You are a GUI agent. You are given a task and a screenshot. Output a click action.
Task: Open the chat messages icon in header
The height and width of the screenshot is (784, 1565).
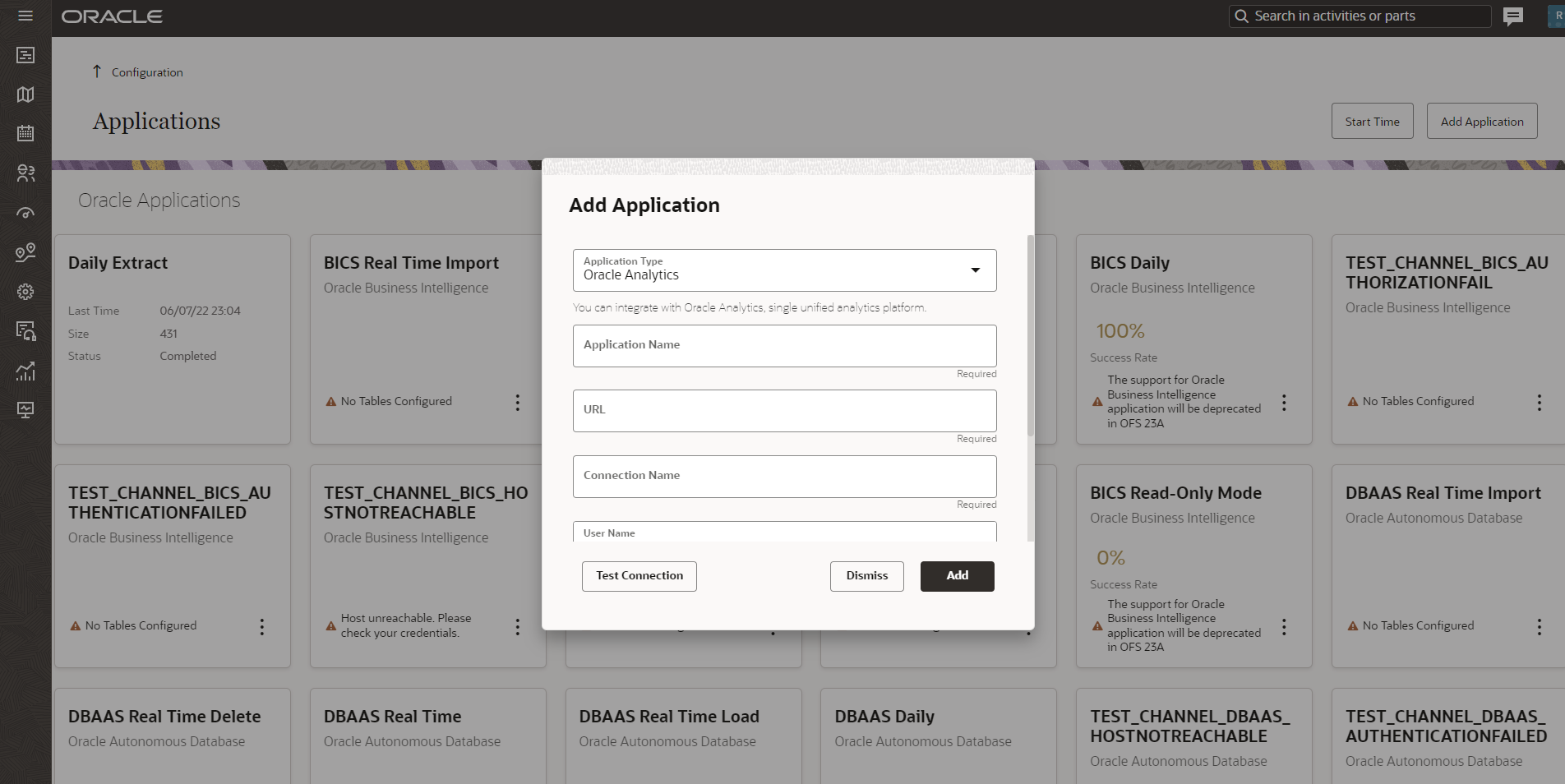coord(1512,16)
